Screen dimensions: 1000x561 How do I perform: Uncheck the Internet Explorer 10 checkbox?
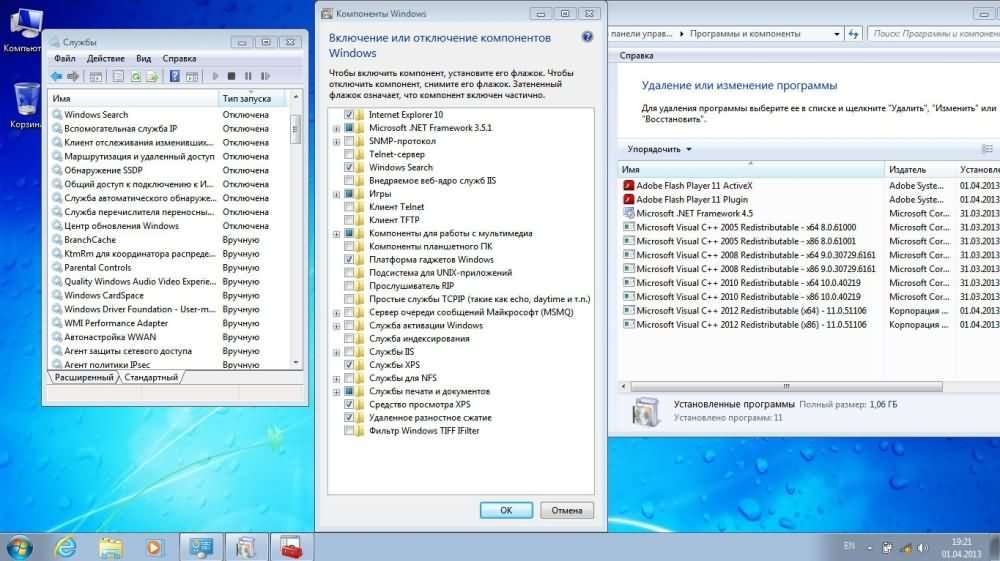coord(349,115)
